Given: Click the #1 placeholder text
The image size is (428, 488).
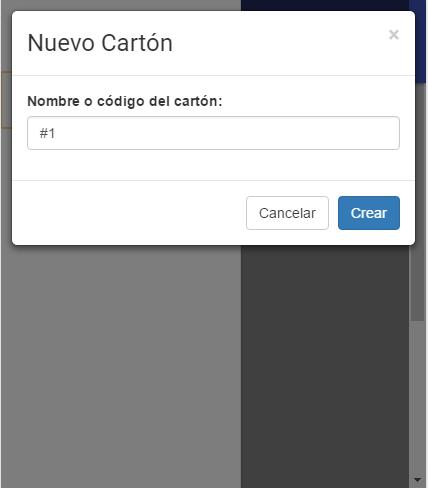Looking at the screenshot, I should tap(47, 133).
